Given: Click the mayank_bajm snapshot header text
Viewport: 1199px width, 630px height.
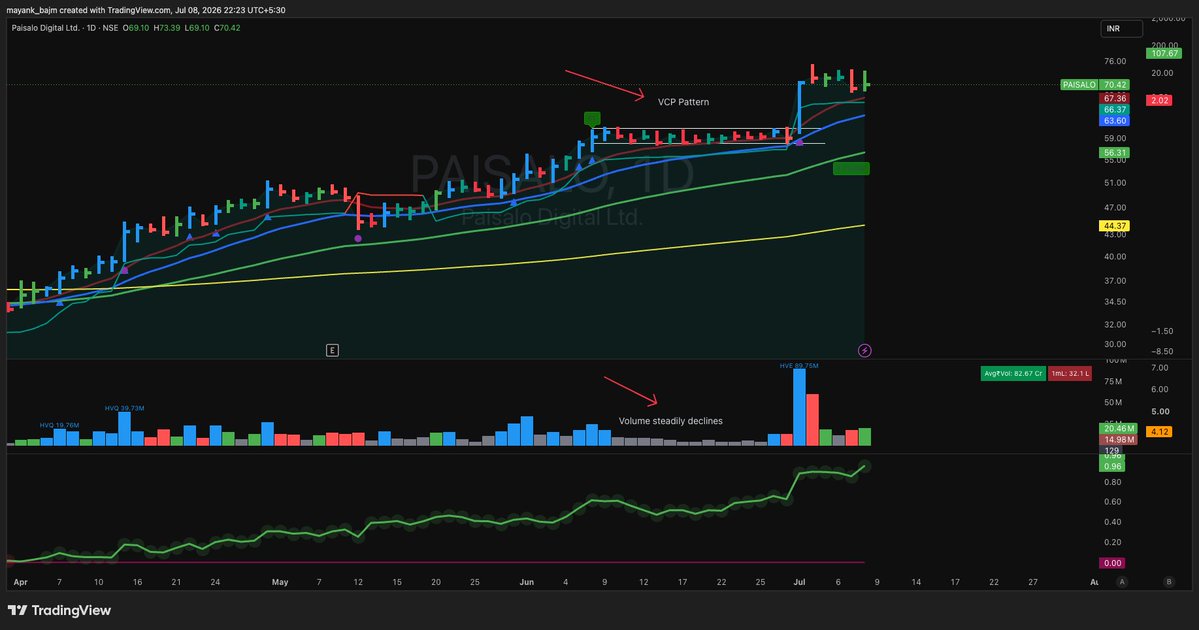Looking at the screenshot, I should (x=146, y=10).
